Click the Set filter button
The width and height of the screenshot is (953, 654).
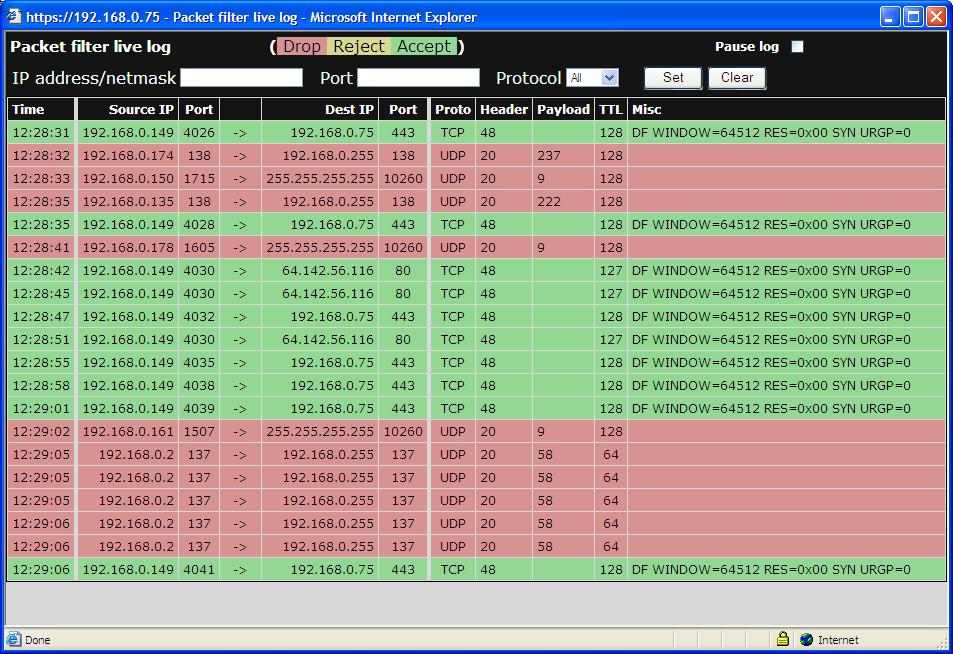673,78
